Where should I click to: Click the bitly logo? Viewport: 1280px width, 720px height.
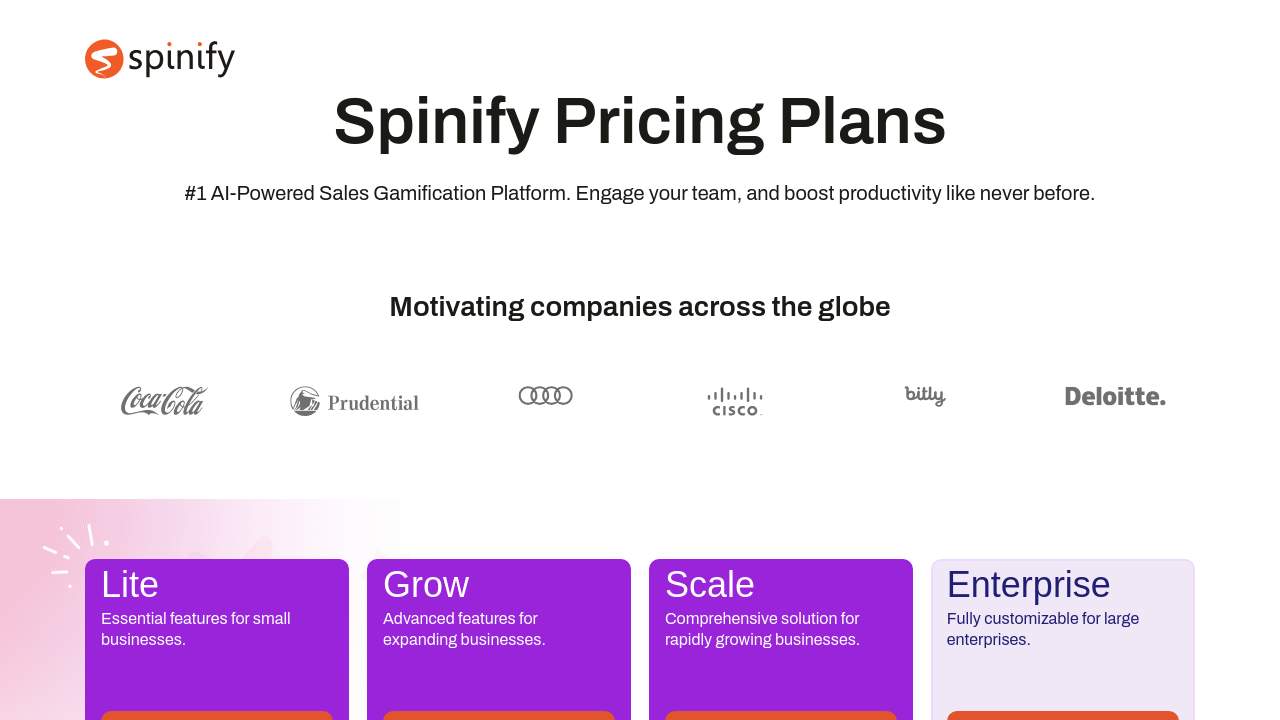click(925, 396)
